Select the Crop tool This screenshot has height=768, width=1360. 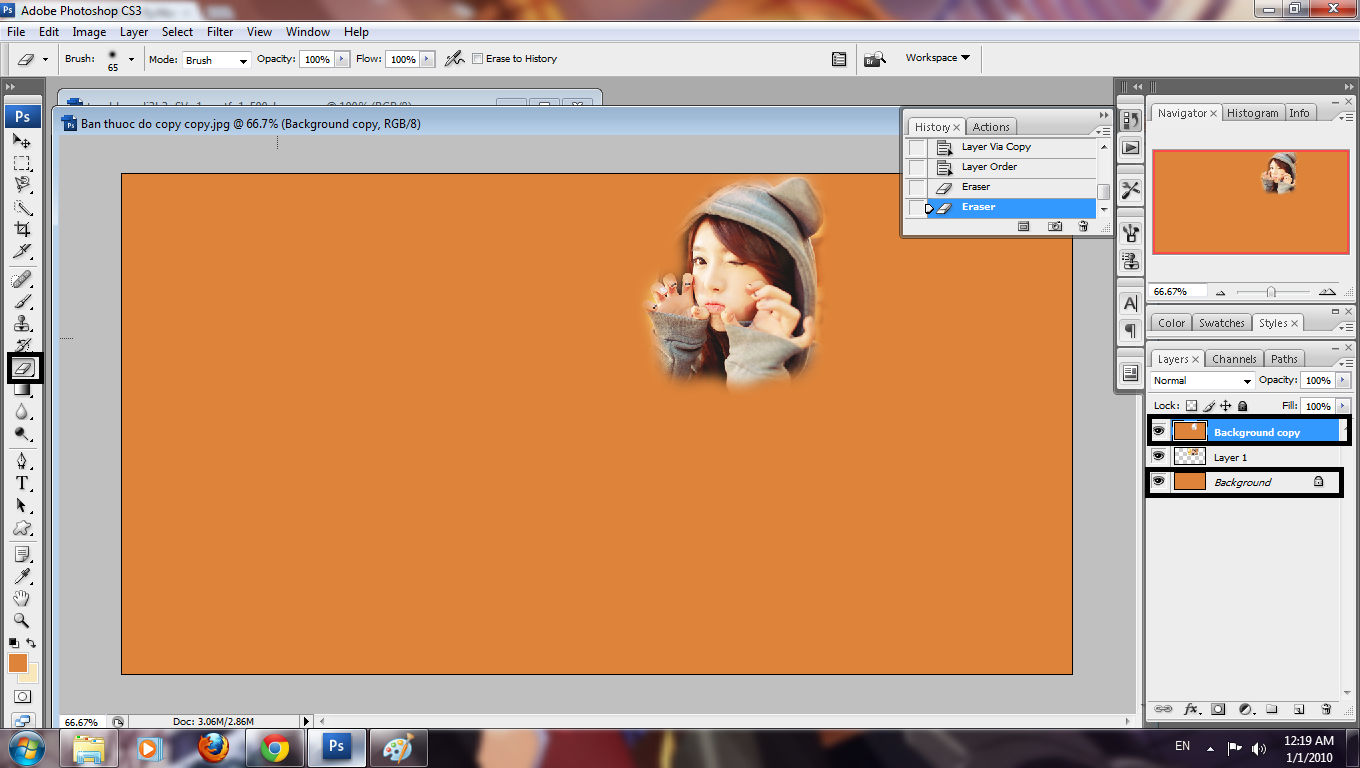click(22, 229)
